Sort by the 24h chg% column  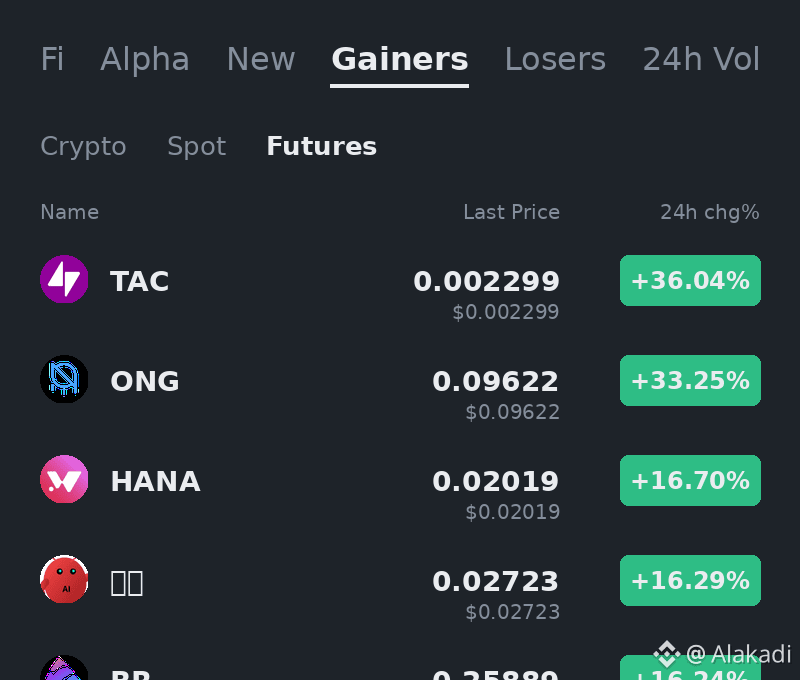710,212
